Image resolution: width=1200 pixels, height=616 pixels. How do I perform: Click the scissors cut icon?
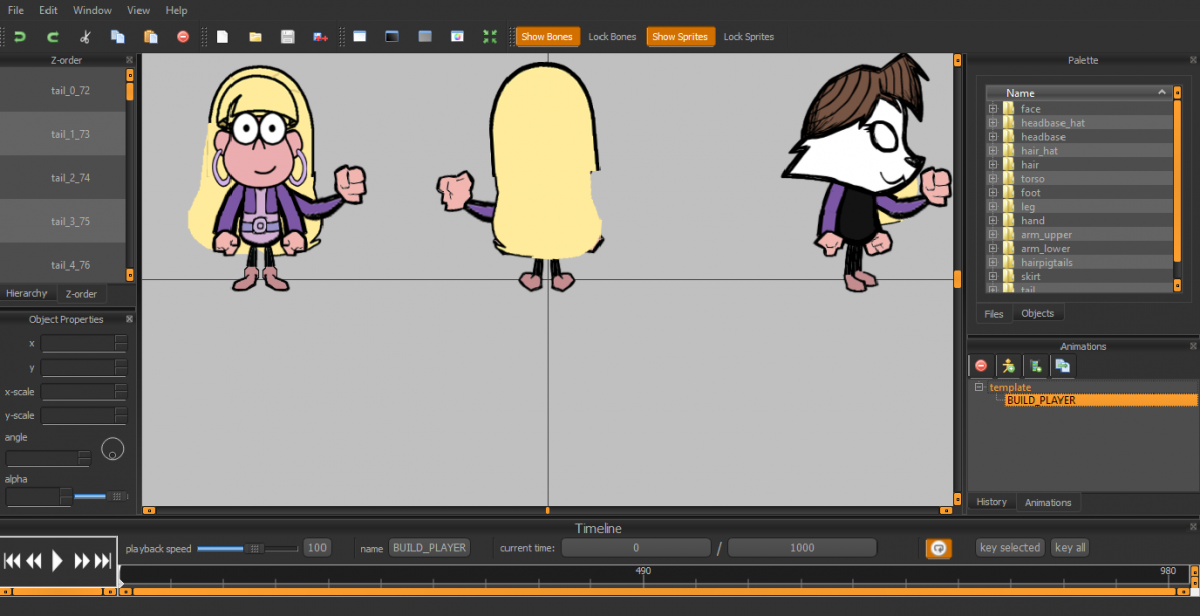tap(85, 37)
